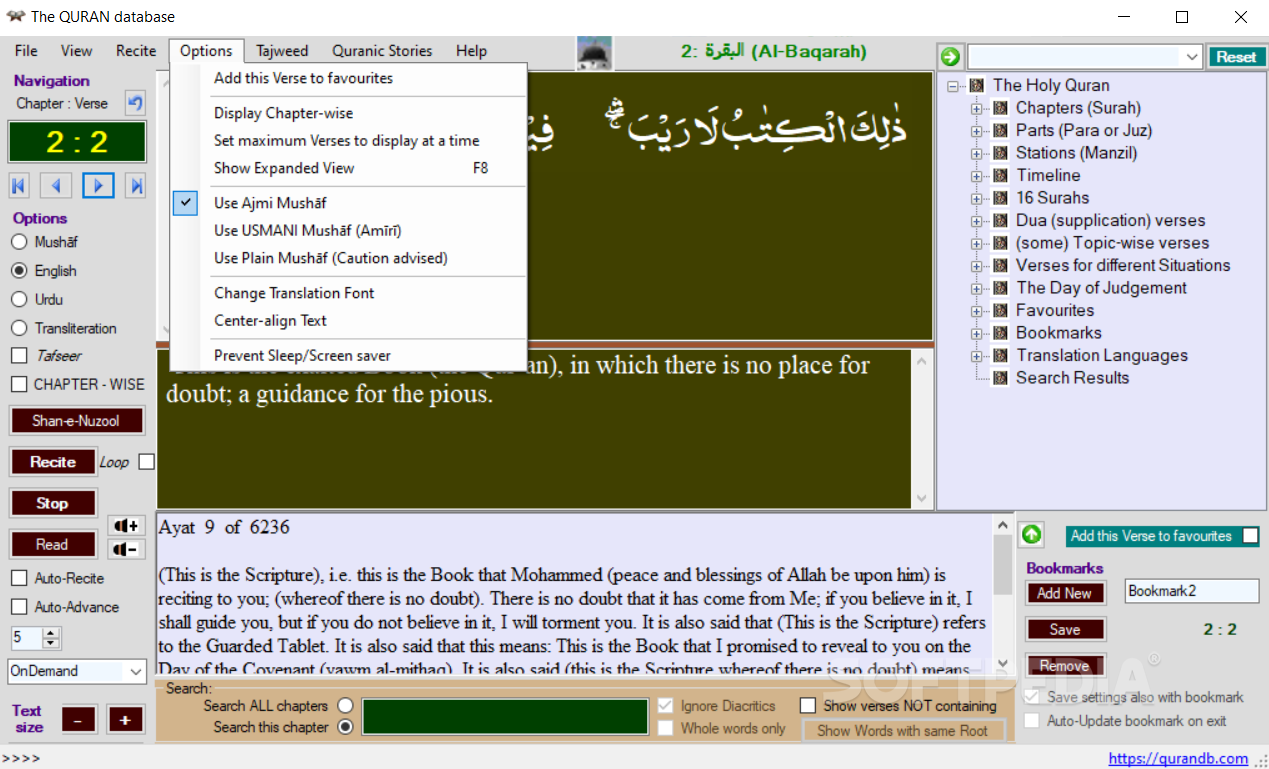
Task: Select Search ALL chapters radio button
Action: pos(346,706)
